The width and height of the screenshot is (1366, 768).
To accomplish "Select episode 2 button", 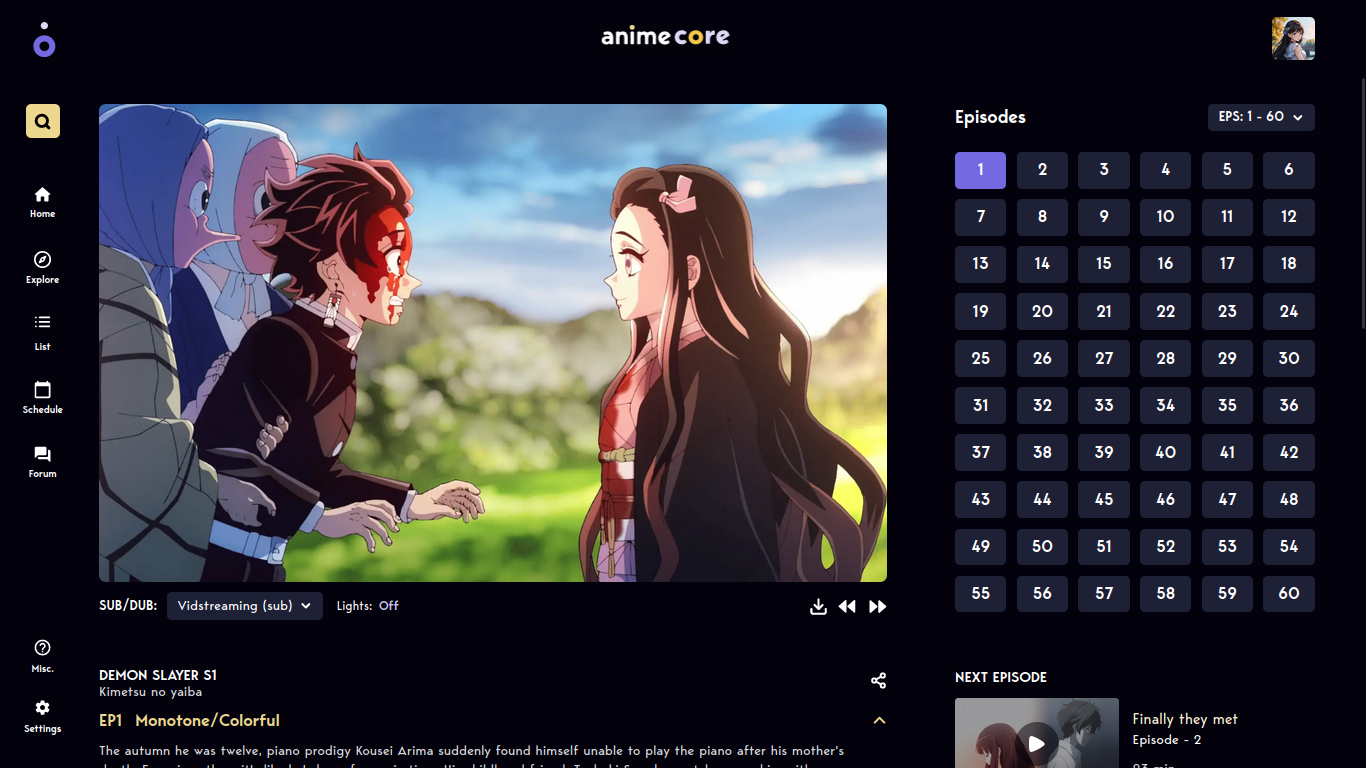I will pos(1042,170).
